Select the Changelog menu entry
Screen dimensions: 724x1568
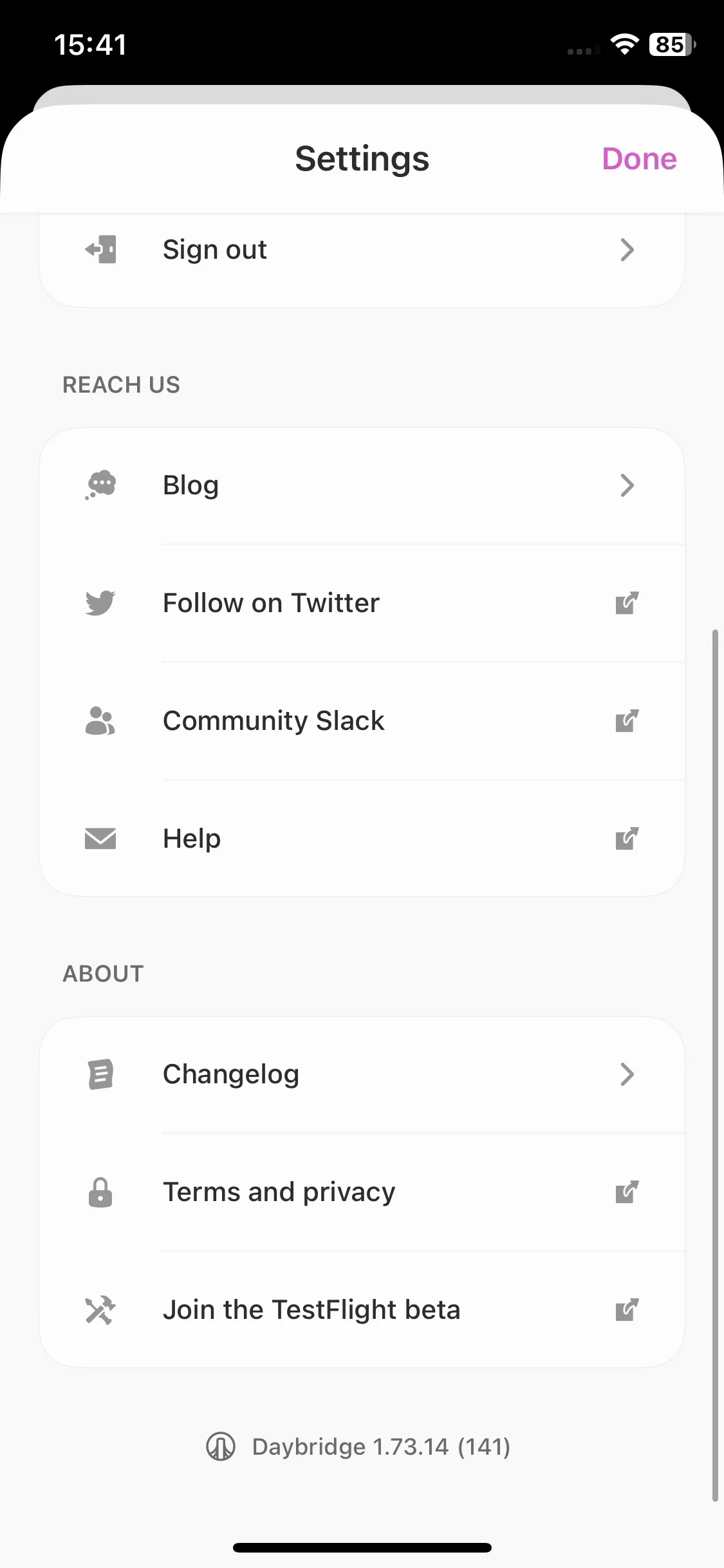pos(362,1074)
